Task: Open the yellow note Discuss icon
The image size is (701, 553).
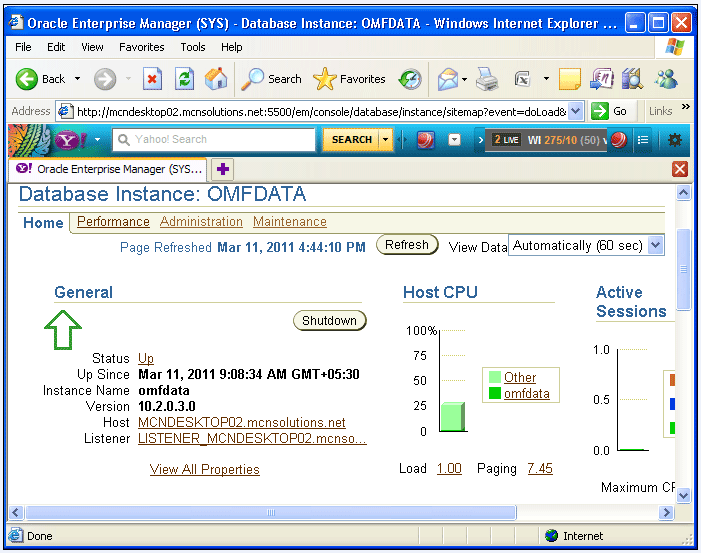Action: [x=570, y=79]
